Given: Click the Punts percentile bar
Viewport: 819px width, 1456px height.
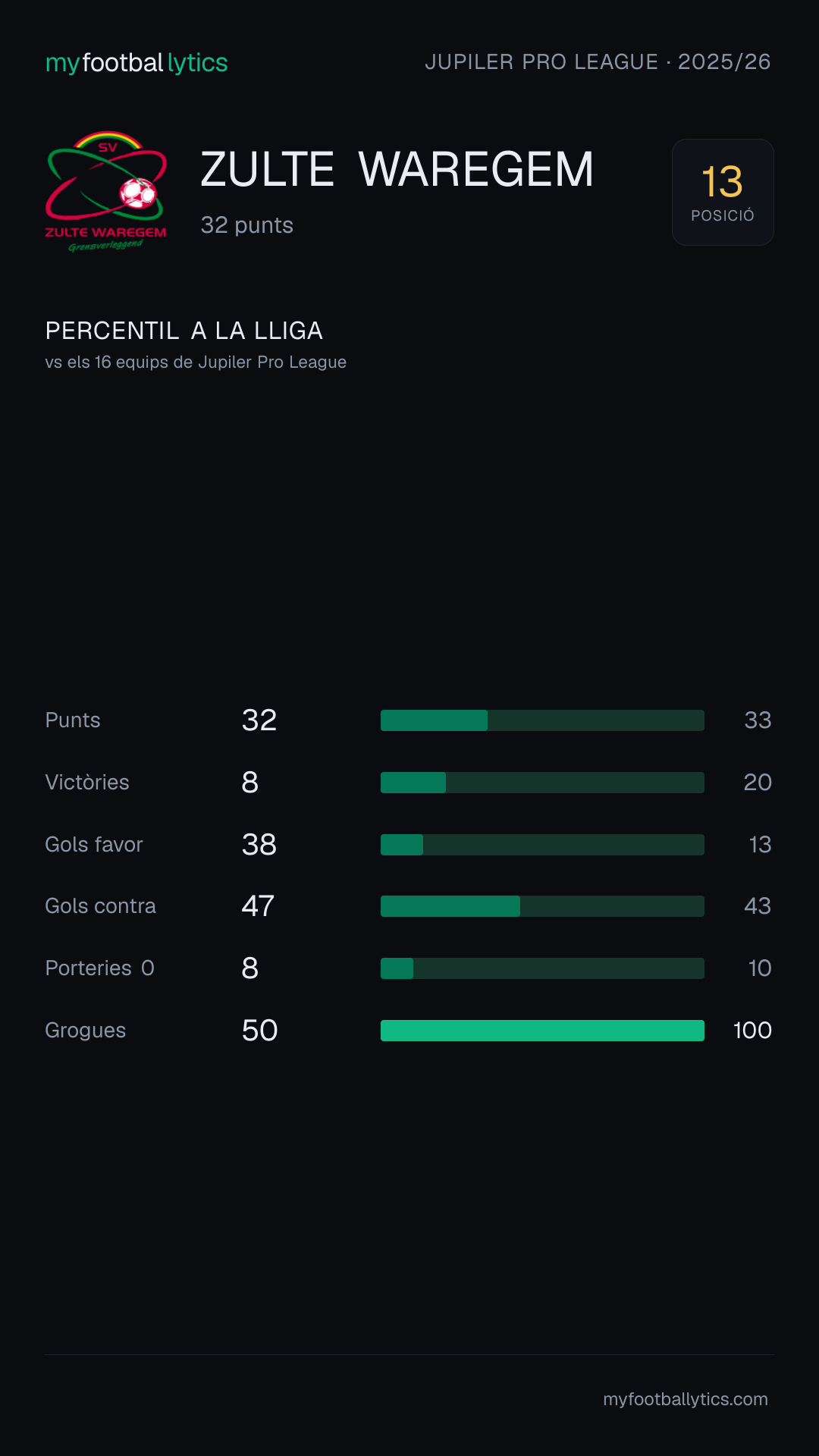Looking at the screenshot, I should click(x=542, y=720).
